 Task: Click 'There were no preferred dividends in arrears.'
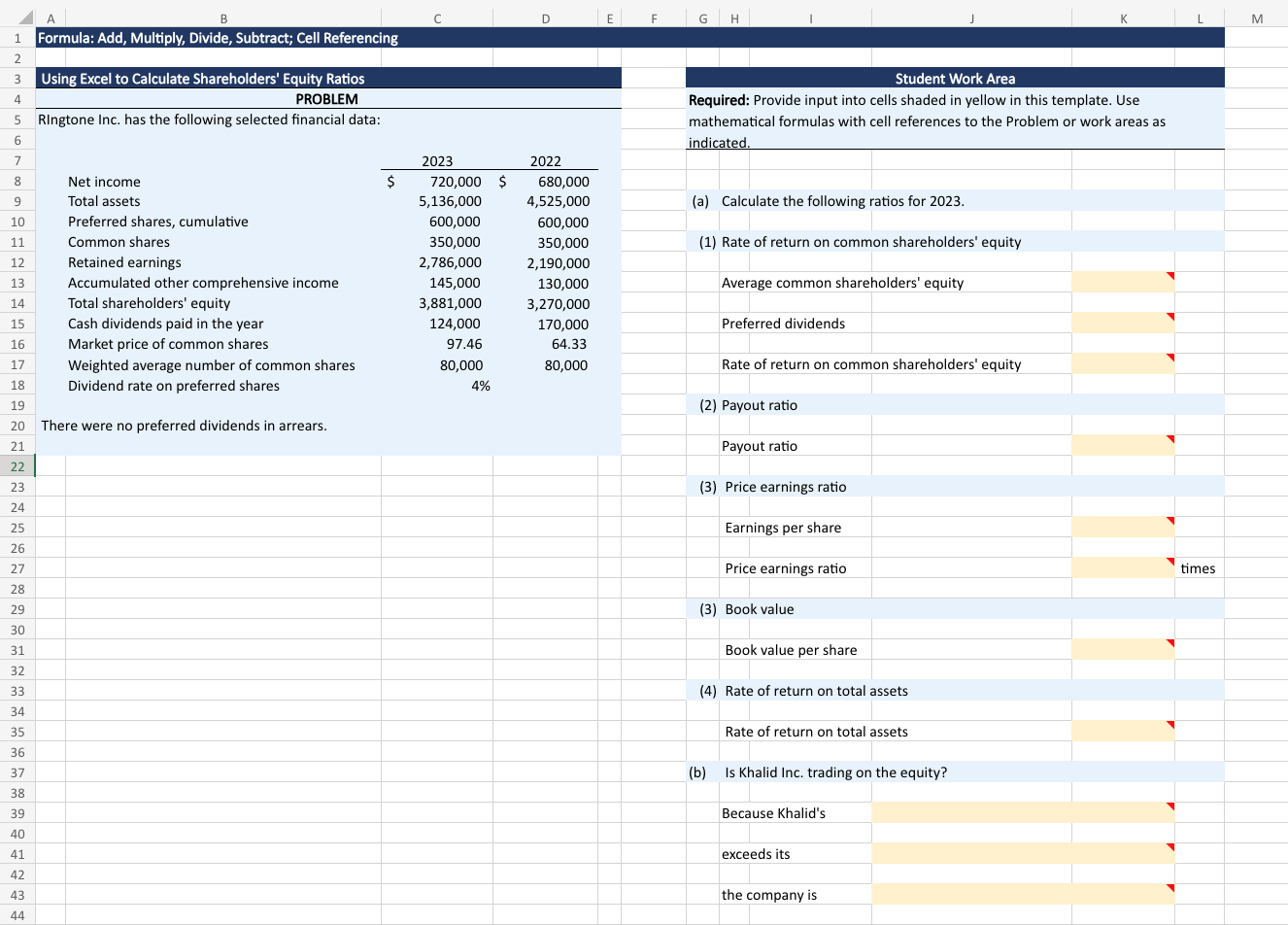coord(184,426)
